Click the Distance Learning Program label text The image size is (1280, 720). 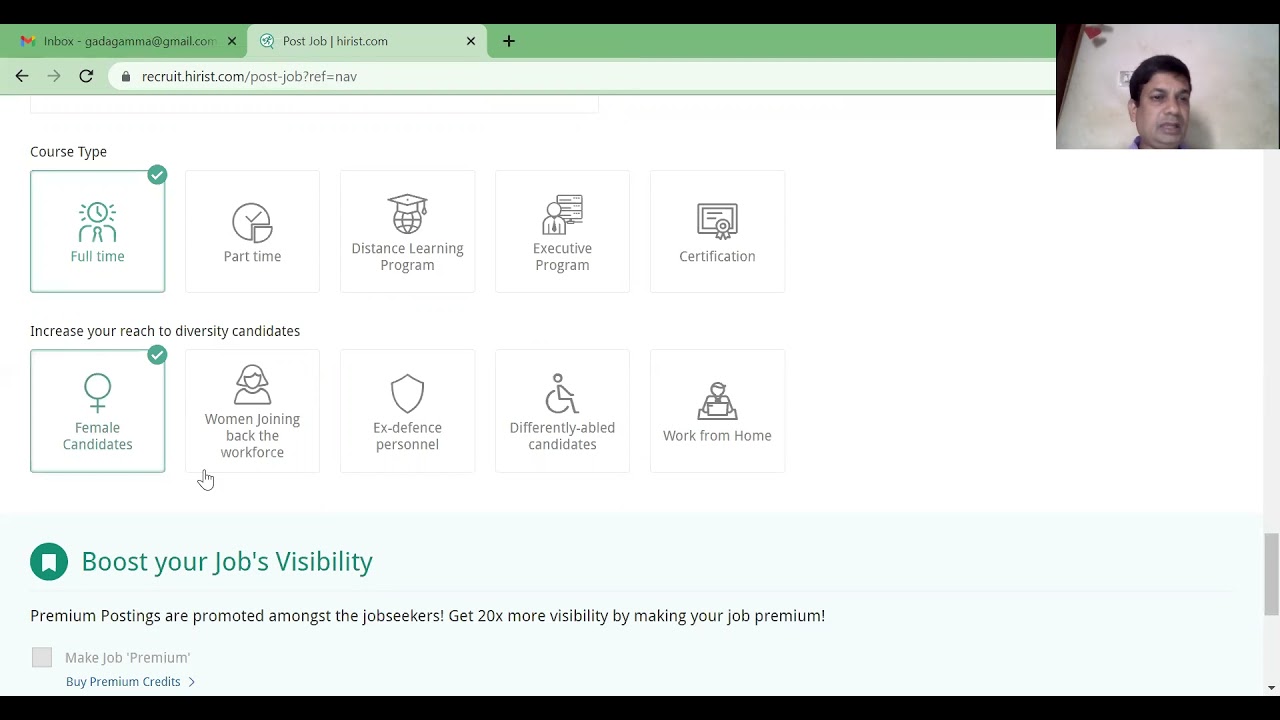407,257
